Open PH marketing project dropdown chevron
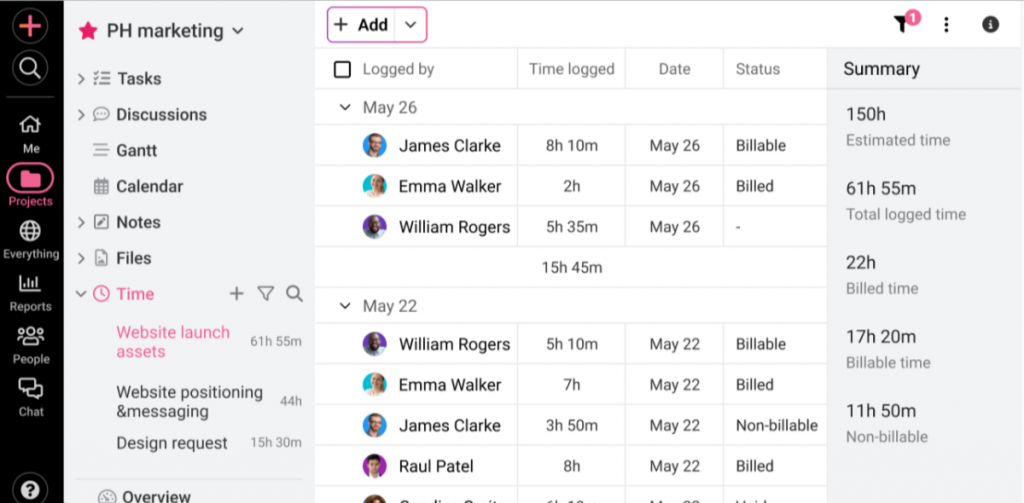 click(238, 31)
